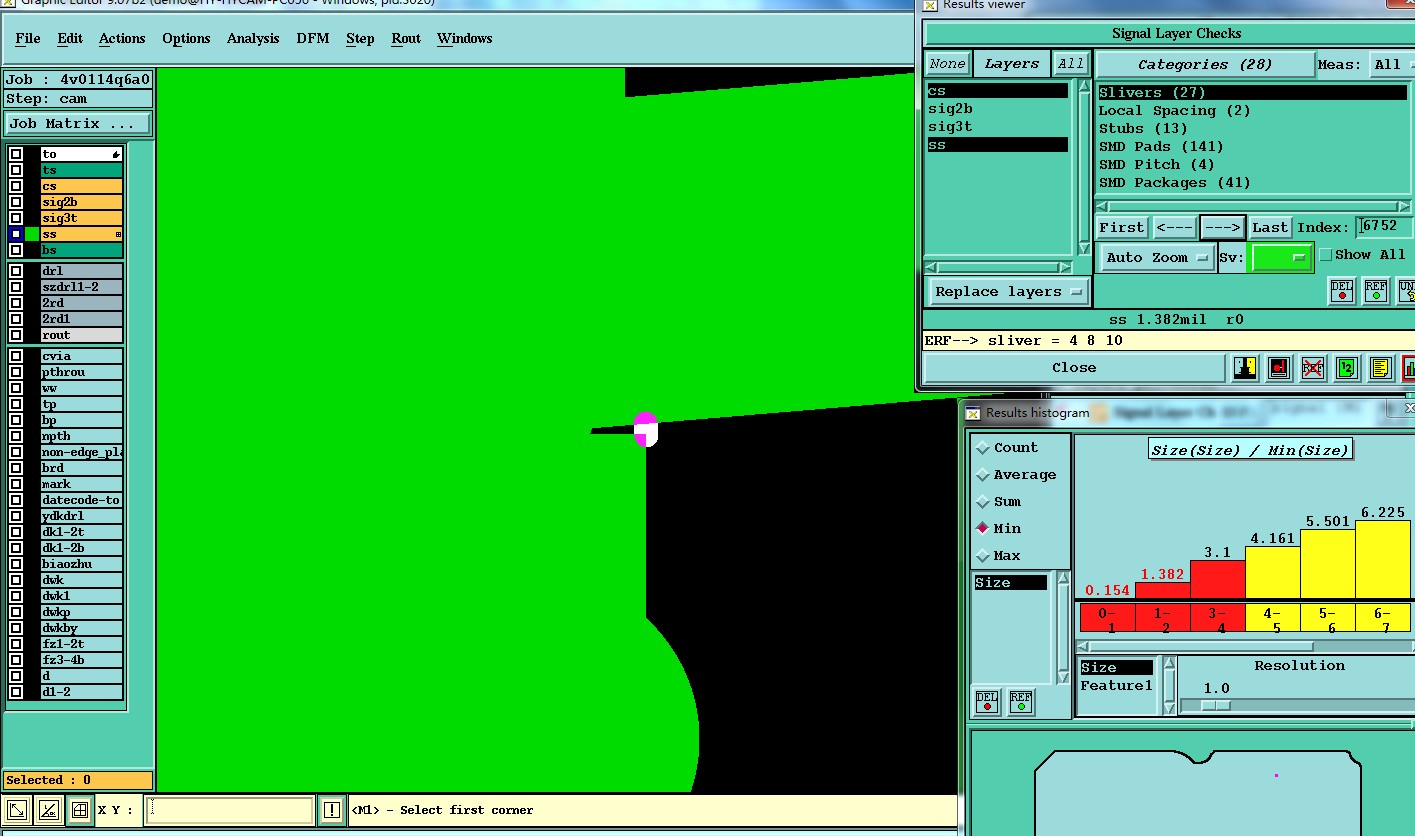The height and width of the screenshot is (836, 1415).
Task: Select the pthrou layer row
Action: [82, 372]
